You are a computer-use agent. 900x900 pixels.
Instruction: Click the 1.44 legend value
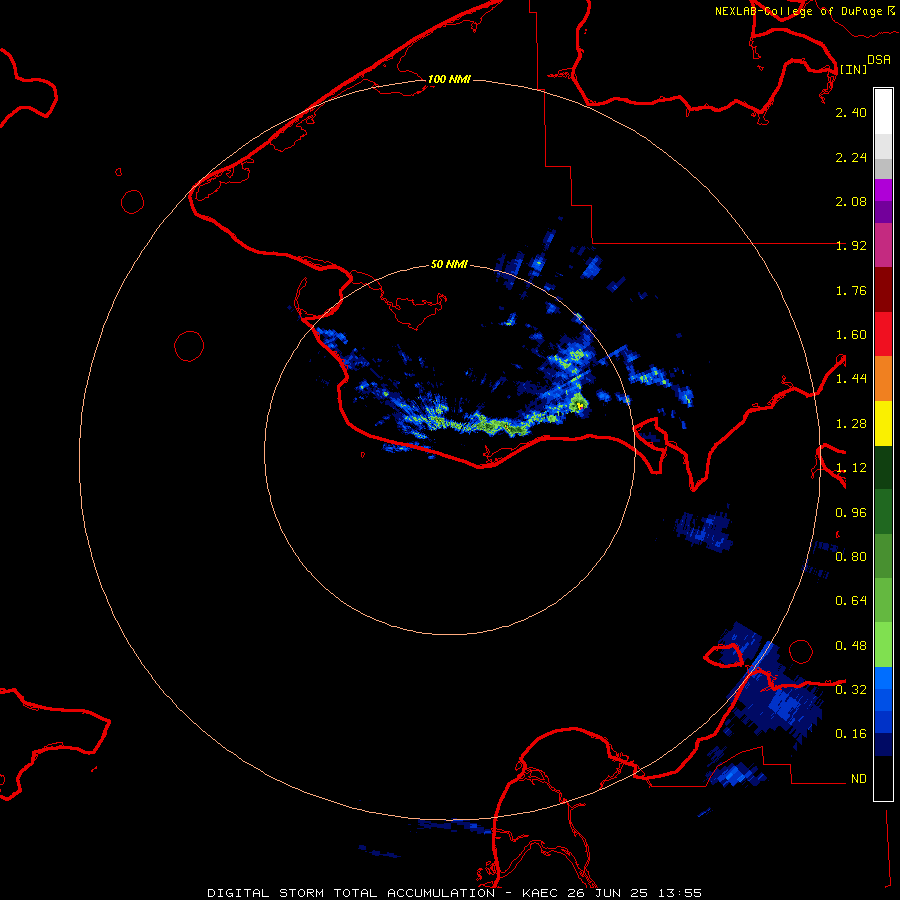coord(851,379)
